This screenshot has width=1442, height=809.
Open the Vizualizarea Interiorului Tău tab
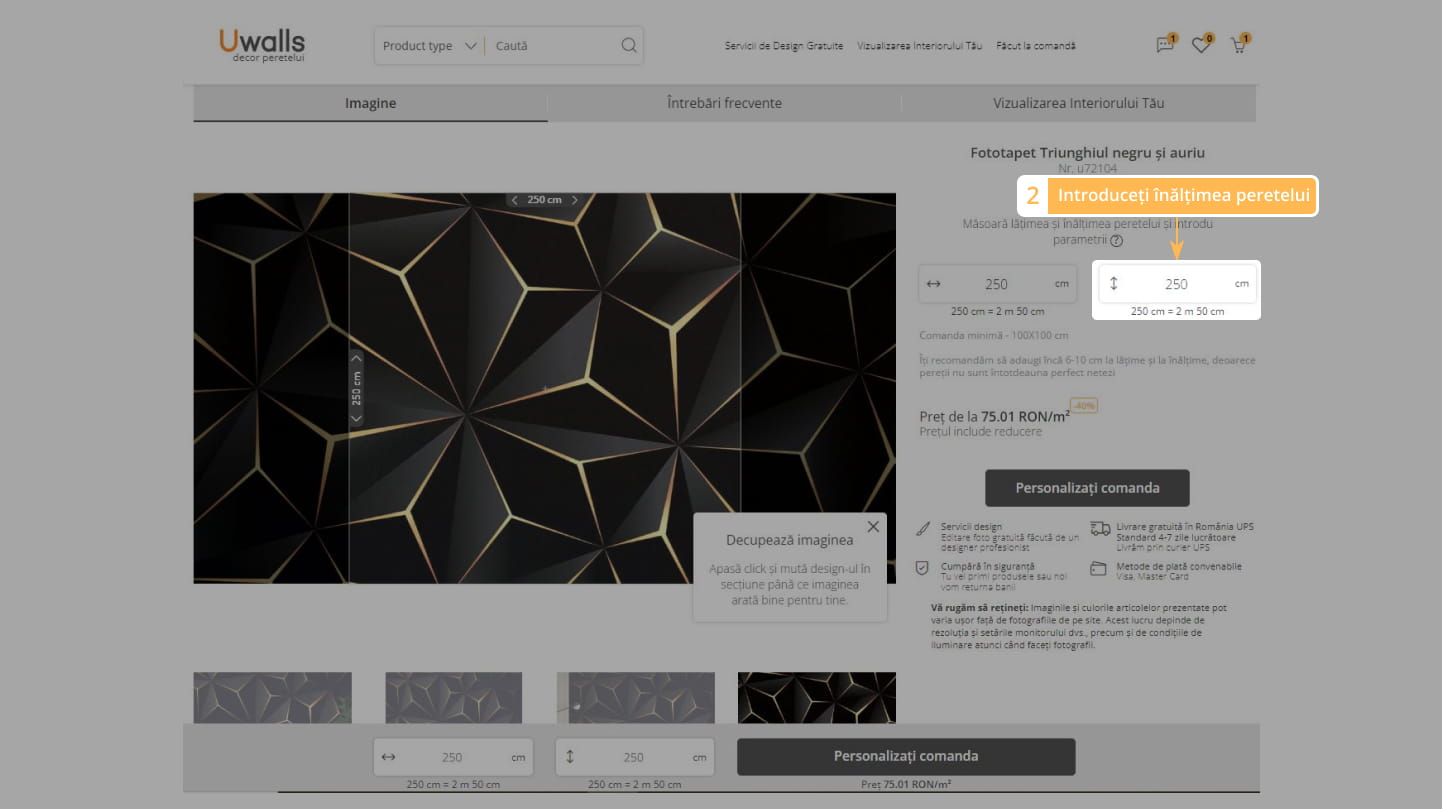[x=1078, y=103]
